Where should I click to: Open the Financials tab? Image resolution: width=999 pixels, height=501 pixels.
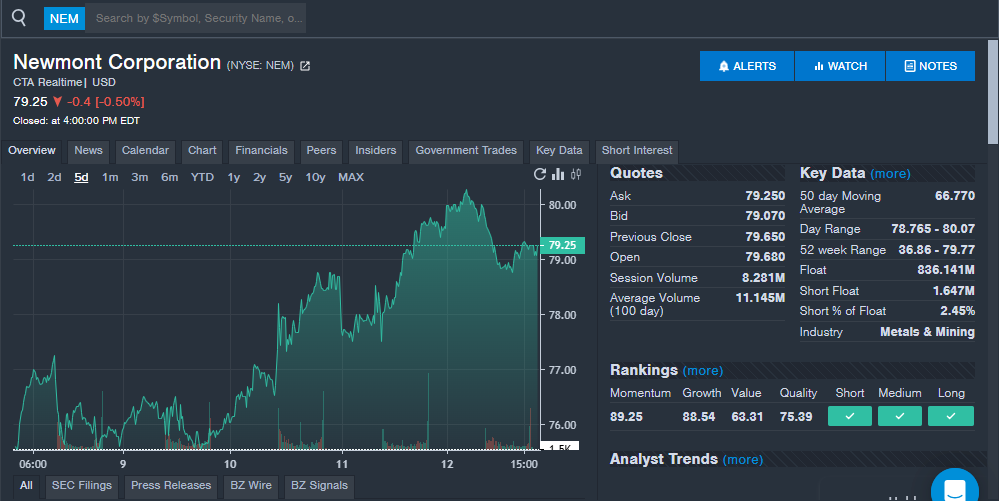coord(261,151)
